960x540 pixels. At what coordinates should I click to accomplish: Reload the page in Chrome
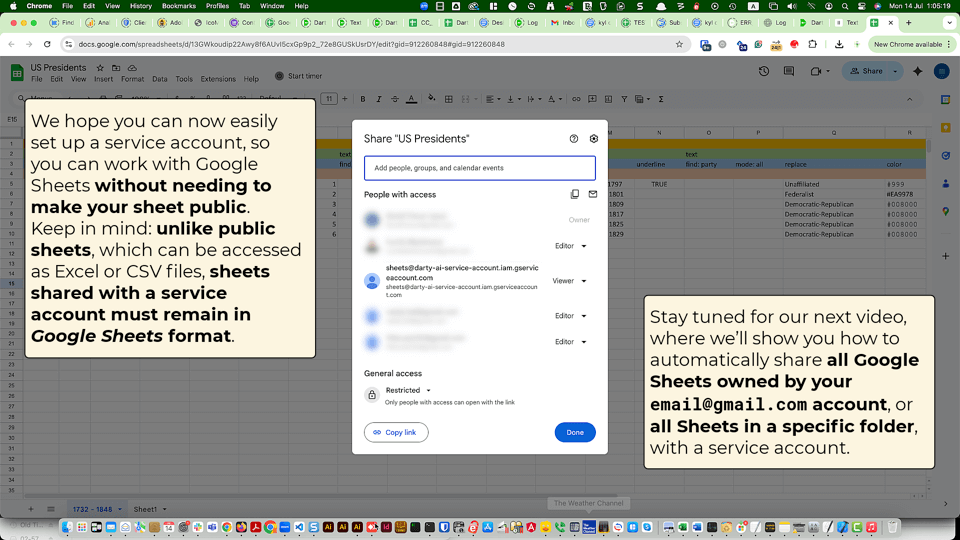point(47,44)
